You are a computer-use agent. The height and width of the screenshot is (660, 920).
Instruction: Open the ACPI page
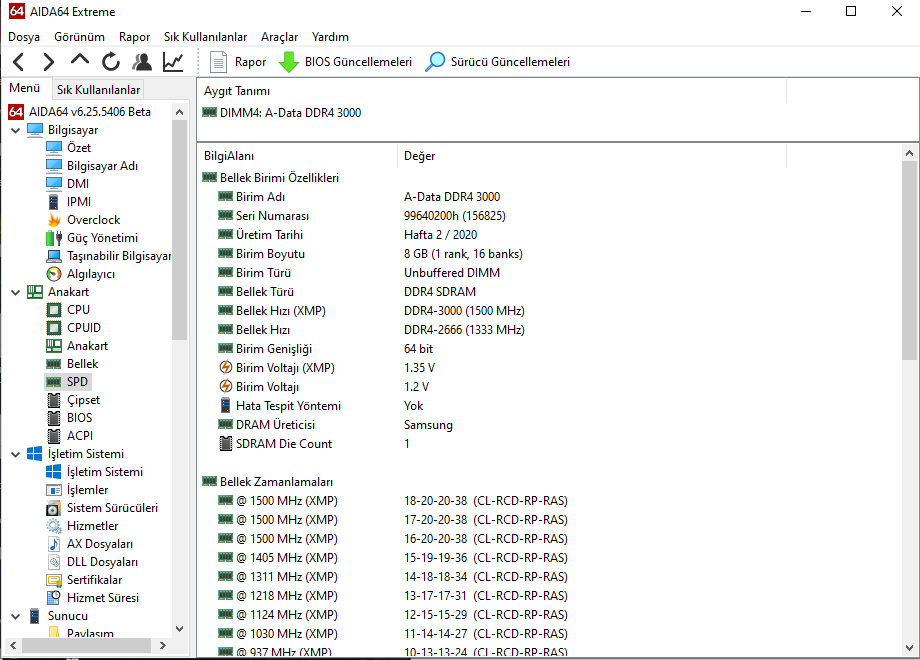[x=69, y=436]
